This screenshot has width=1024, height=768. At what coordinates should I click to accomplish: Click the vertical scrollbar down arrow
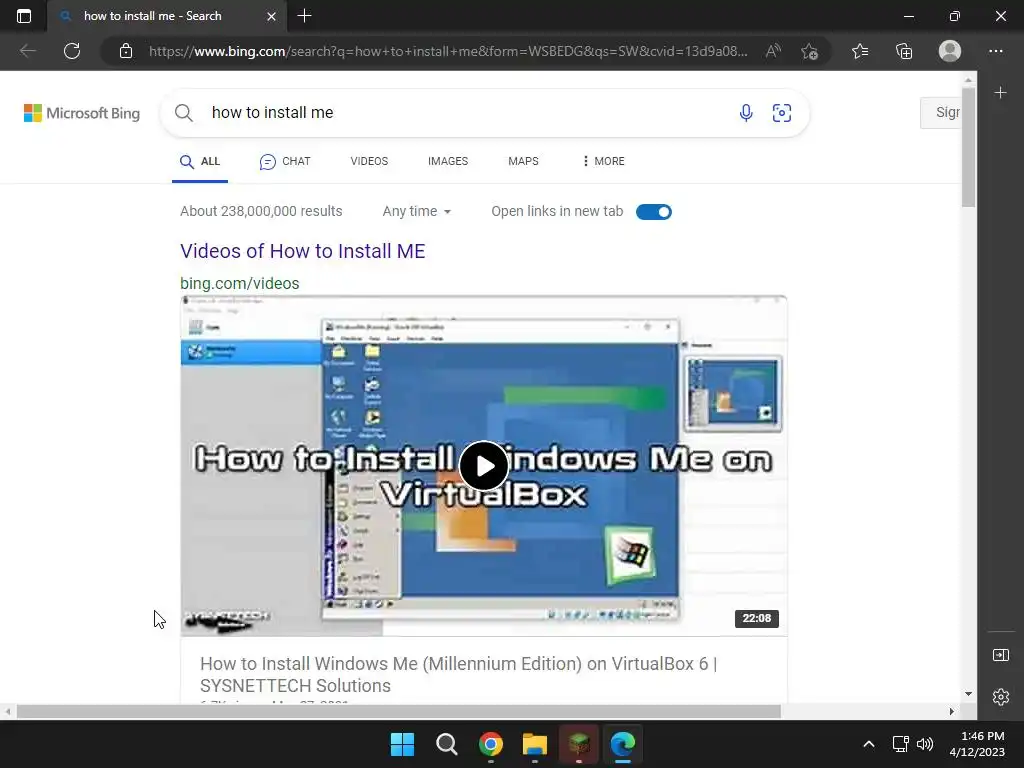pos(968,694)
